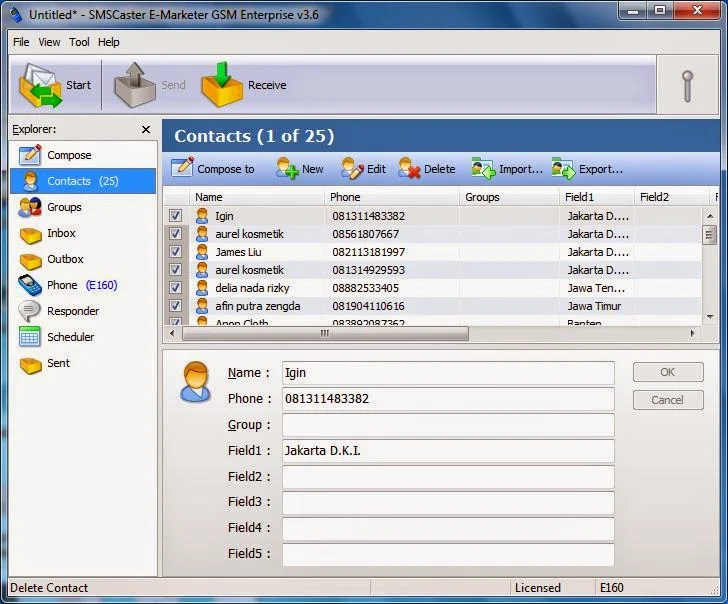The width and height of the screenshot is (728, 604).
Task: Click Compose to in contacts toolbar
Action: [x=213, y=169]
